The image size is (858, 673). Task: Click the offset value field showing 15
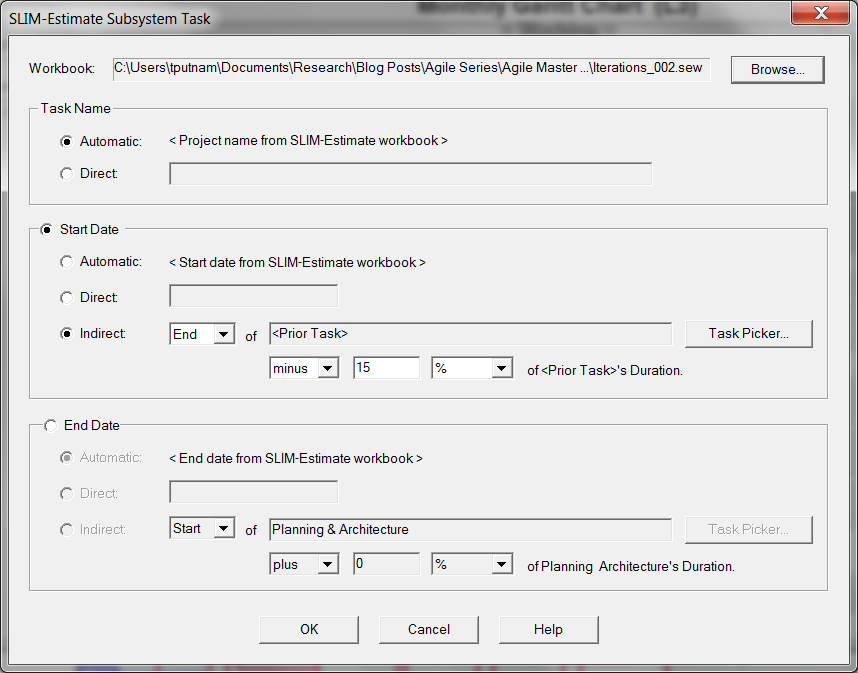click(387, 368)
